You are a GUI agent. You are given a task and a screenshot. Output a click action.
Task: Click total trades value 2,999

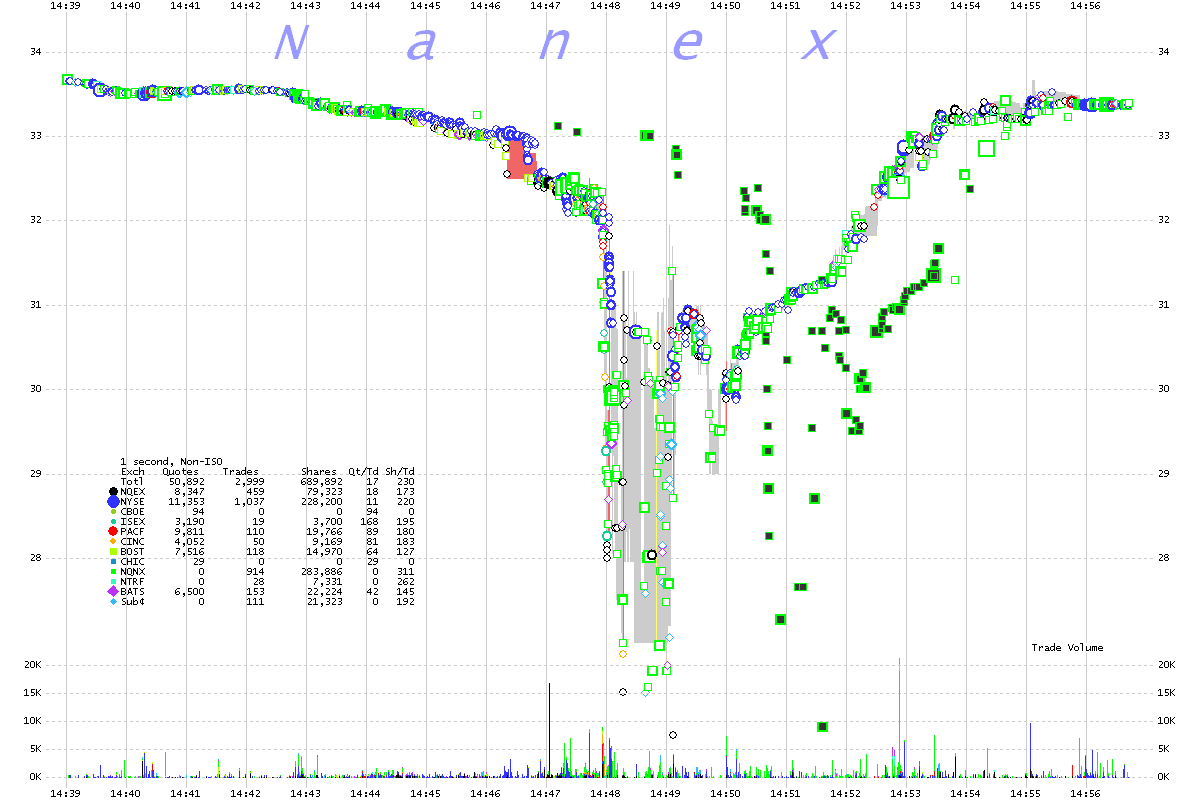point(250,481)
